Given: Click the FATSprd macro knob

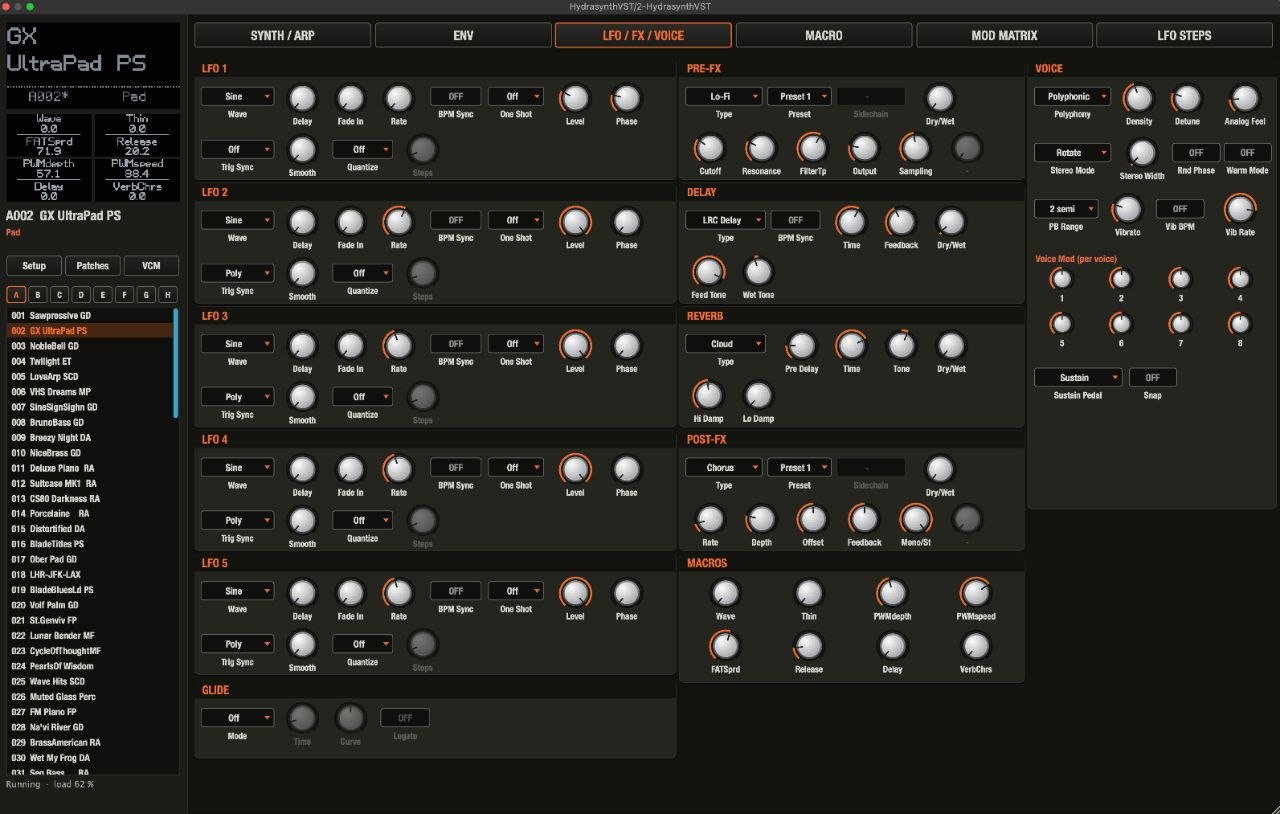Looking at the screenshot, I should (x=725, y=646).
